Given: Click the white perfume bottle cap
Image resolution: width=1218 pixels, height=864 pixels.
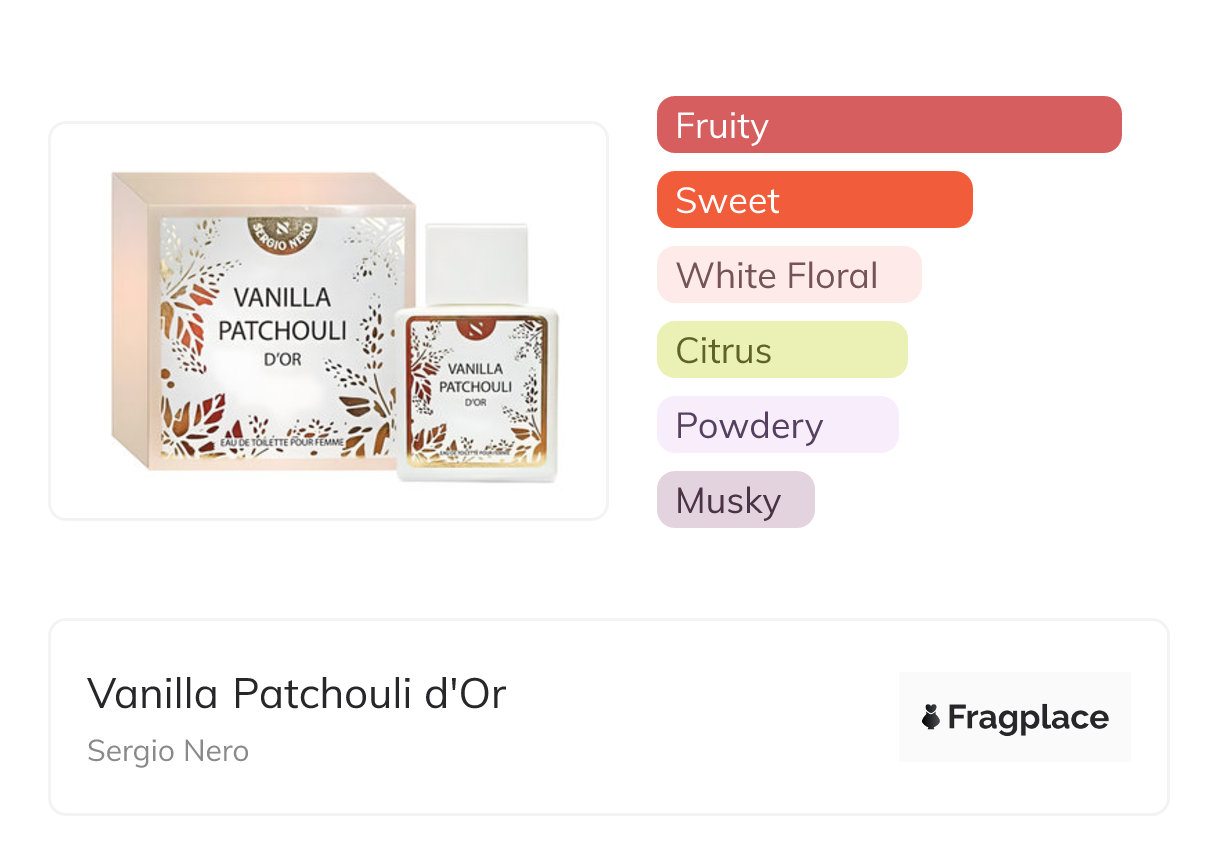Looking at the screenshot, I should pyautogui.click(x=476, y=264).
